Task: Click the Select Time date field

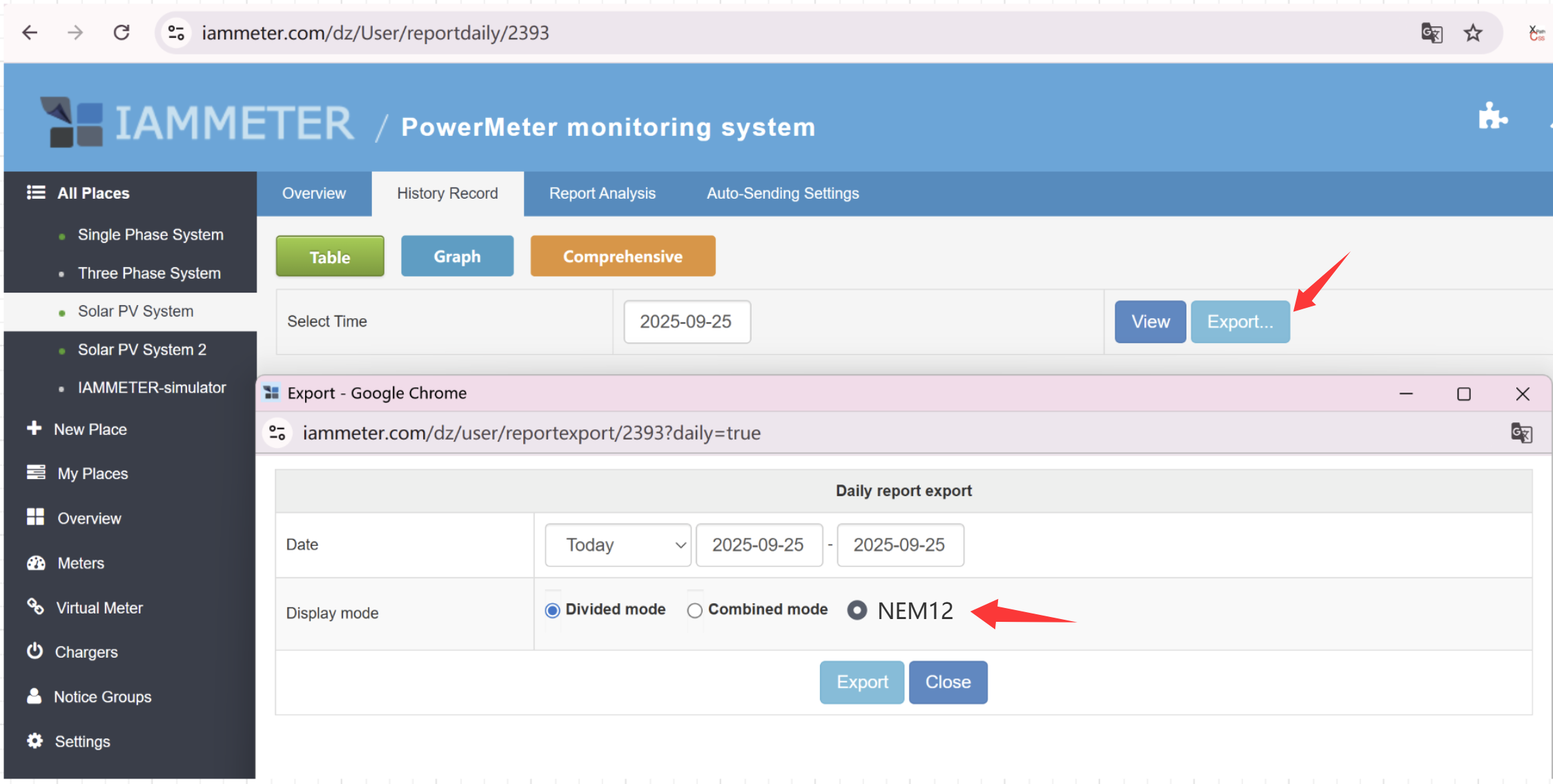Action: [x=687, y=322]
